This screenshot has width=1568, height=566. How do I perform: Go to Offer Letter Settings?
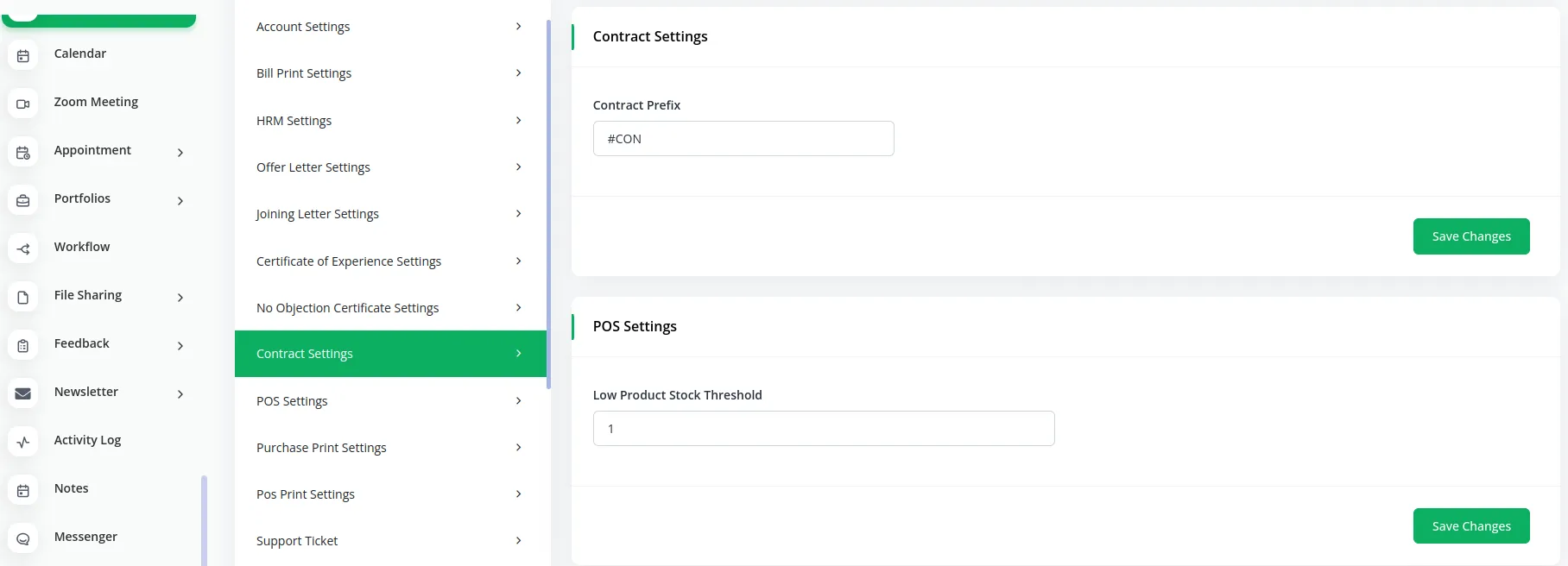click(389, 167)
